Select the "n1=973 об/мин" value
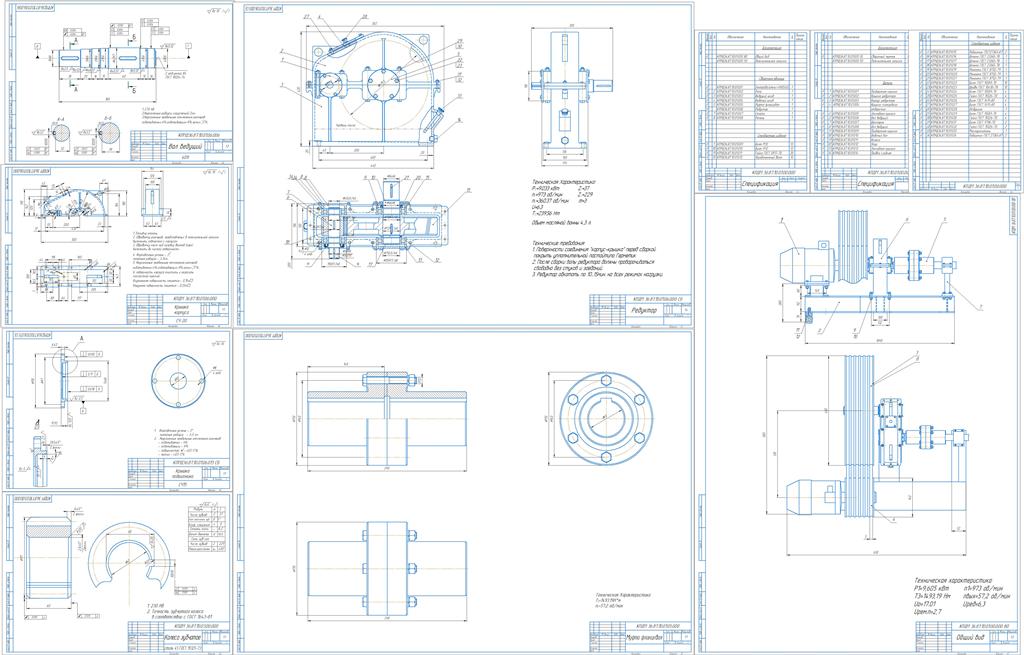This screenshot has height=655, width=1024. point(984,588)
